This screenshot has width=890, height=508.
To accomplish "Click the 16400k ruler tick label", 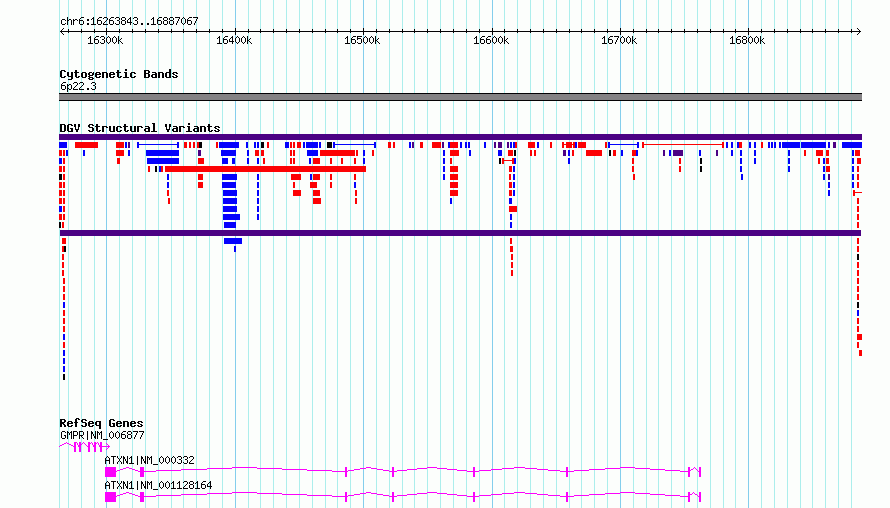I will (x=234, y=40).
